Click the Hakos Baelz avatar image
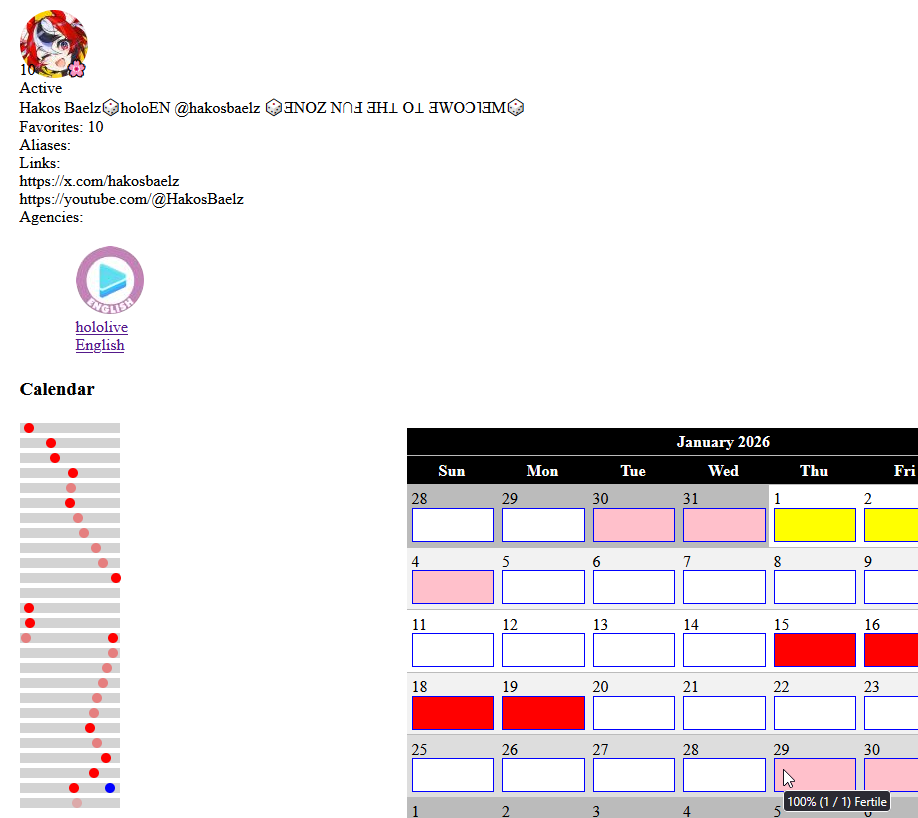The image size is (918, 818). [53, 44]
